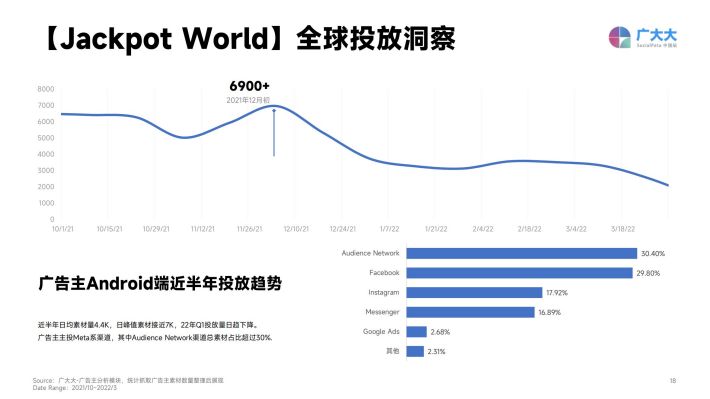Click the line starting 近半年日均素材量4.4K
710x399 pixels.
tap(148, 325)
